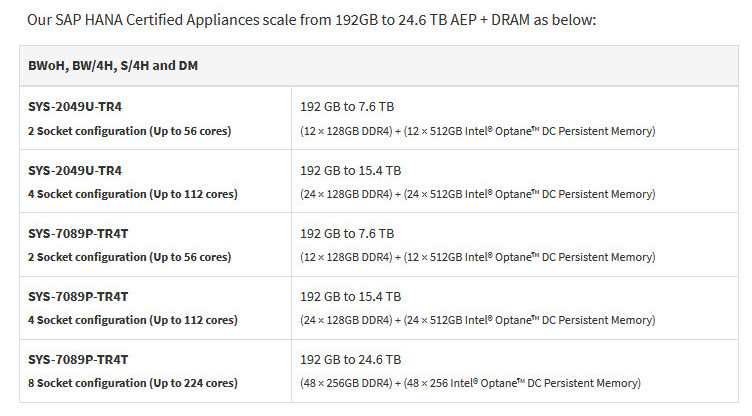Click the first '192 GB to 15.4 TB' cell

[x=351, y=170]
